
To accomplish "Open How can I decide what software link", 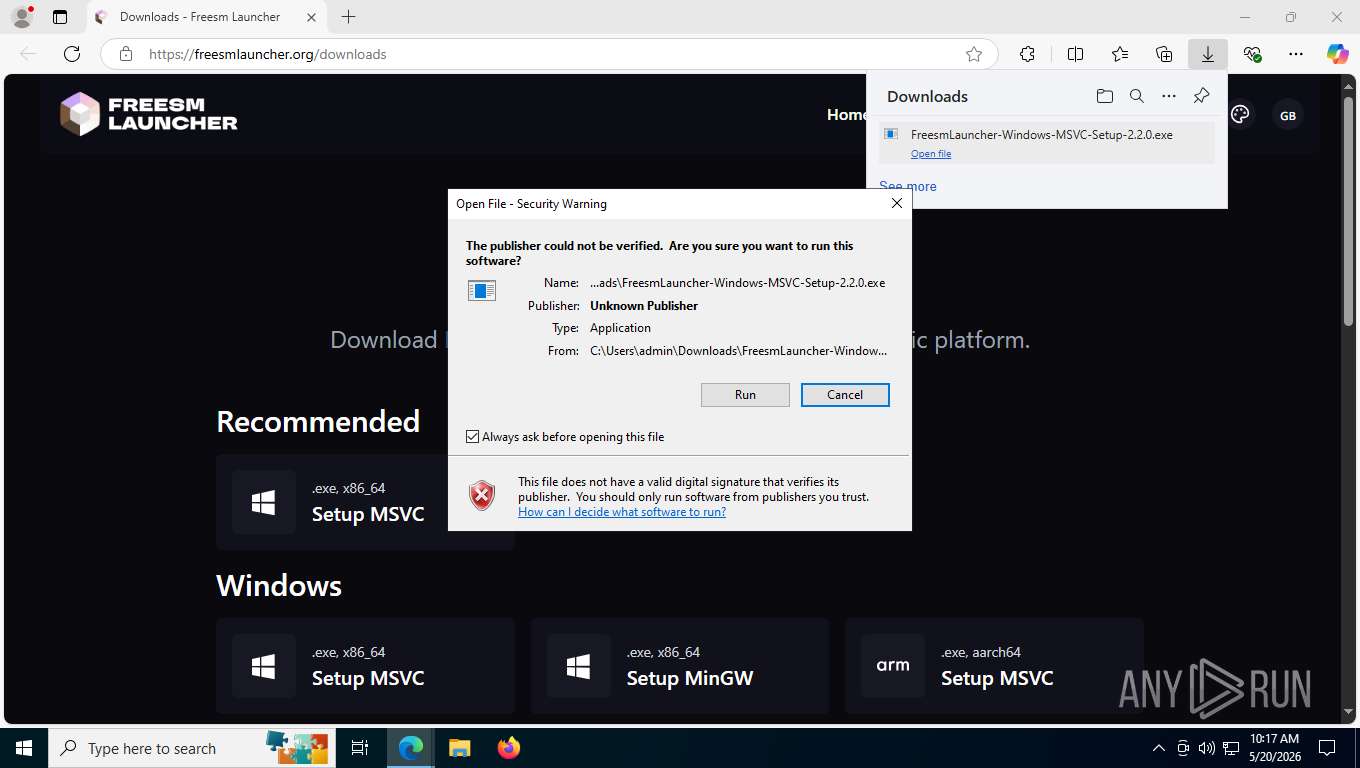I will point(622,512).
